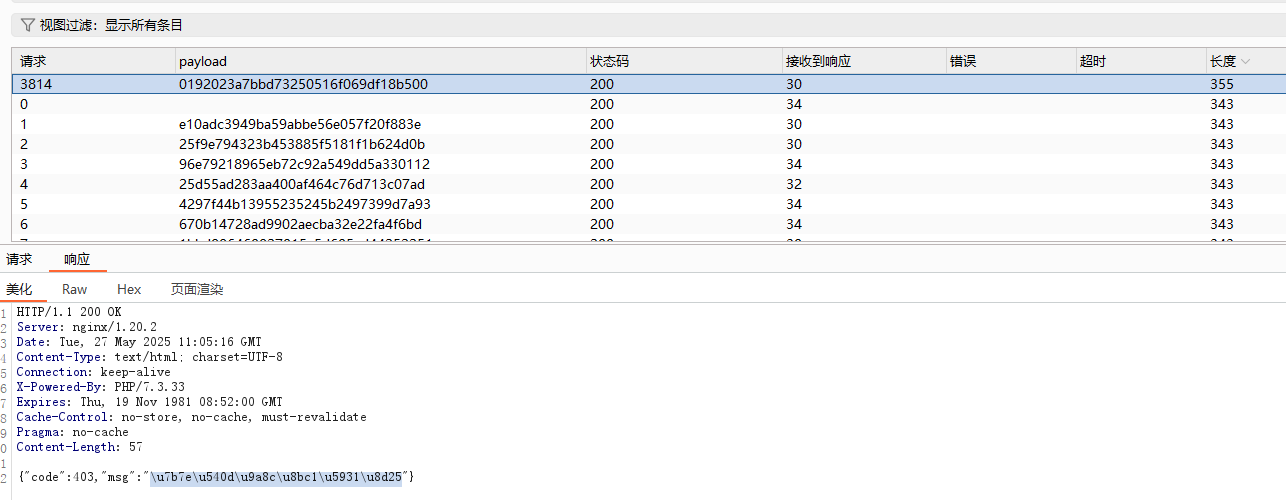Select row with payload e10adc3949ba59abbe56e057f20f883e
The image size is (1286, 500).
300,124
